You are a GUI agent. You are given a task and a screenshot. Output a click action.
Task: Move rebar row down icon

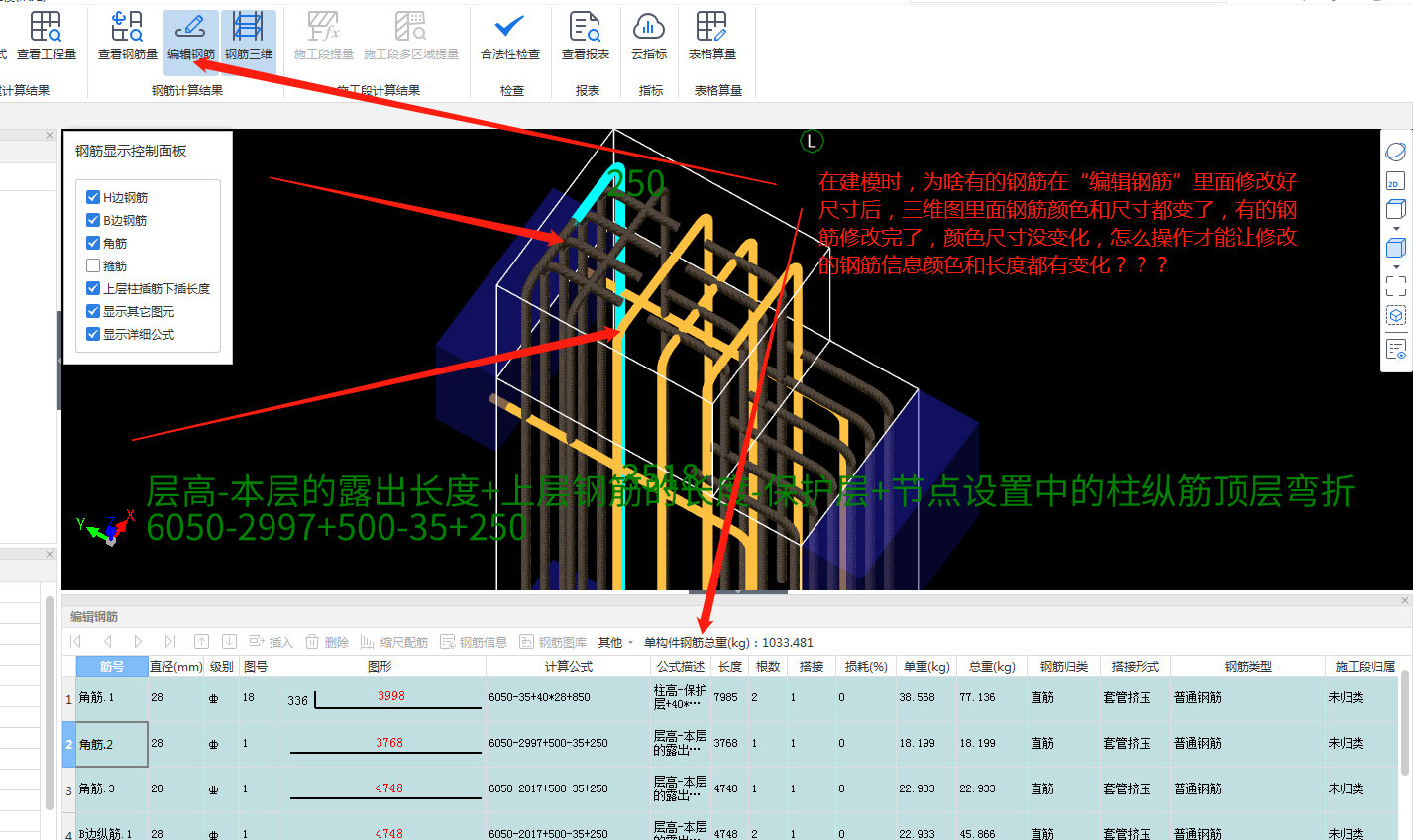pyautogui.click(x=229, y=642)
